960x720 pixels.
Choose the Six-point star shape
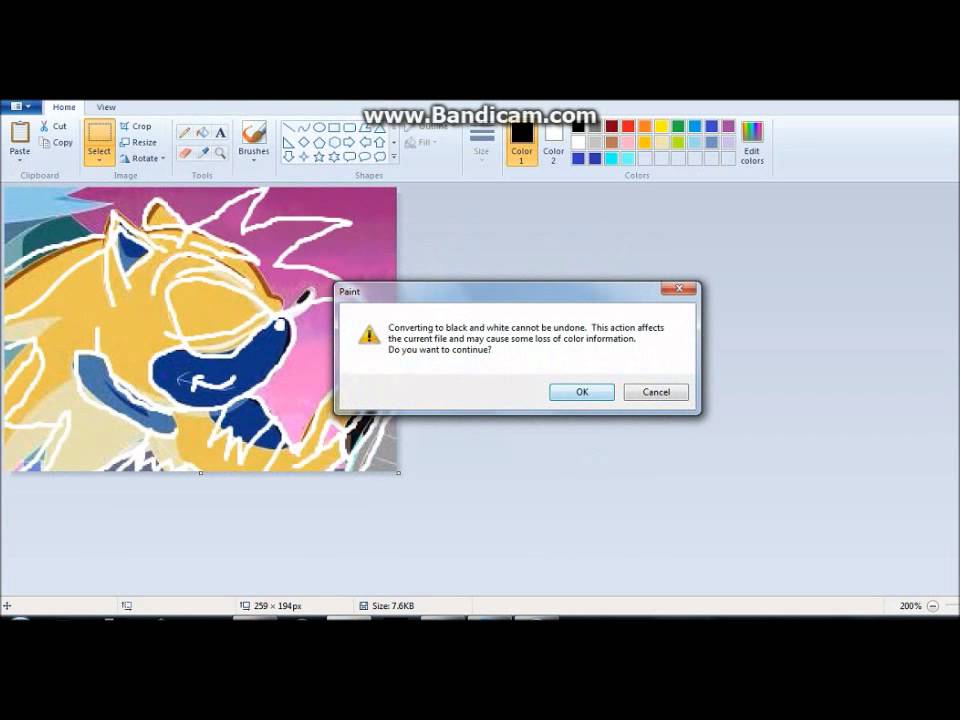(x=334, y=157)
